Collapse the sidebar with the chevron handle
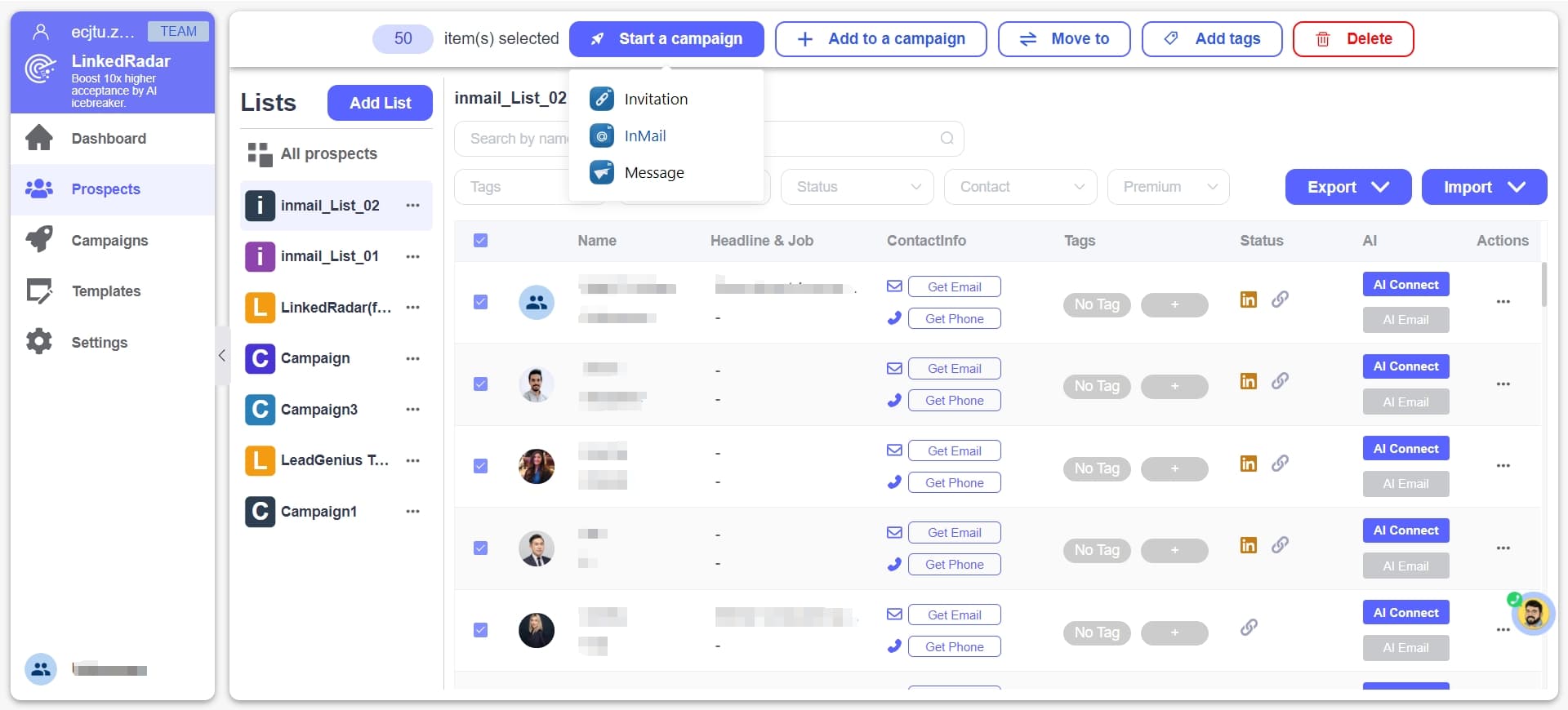The image size is (1568, 710). pos(222,355)
